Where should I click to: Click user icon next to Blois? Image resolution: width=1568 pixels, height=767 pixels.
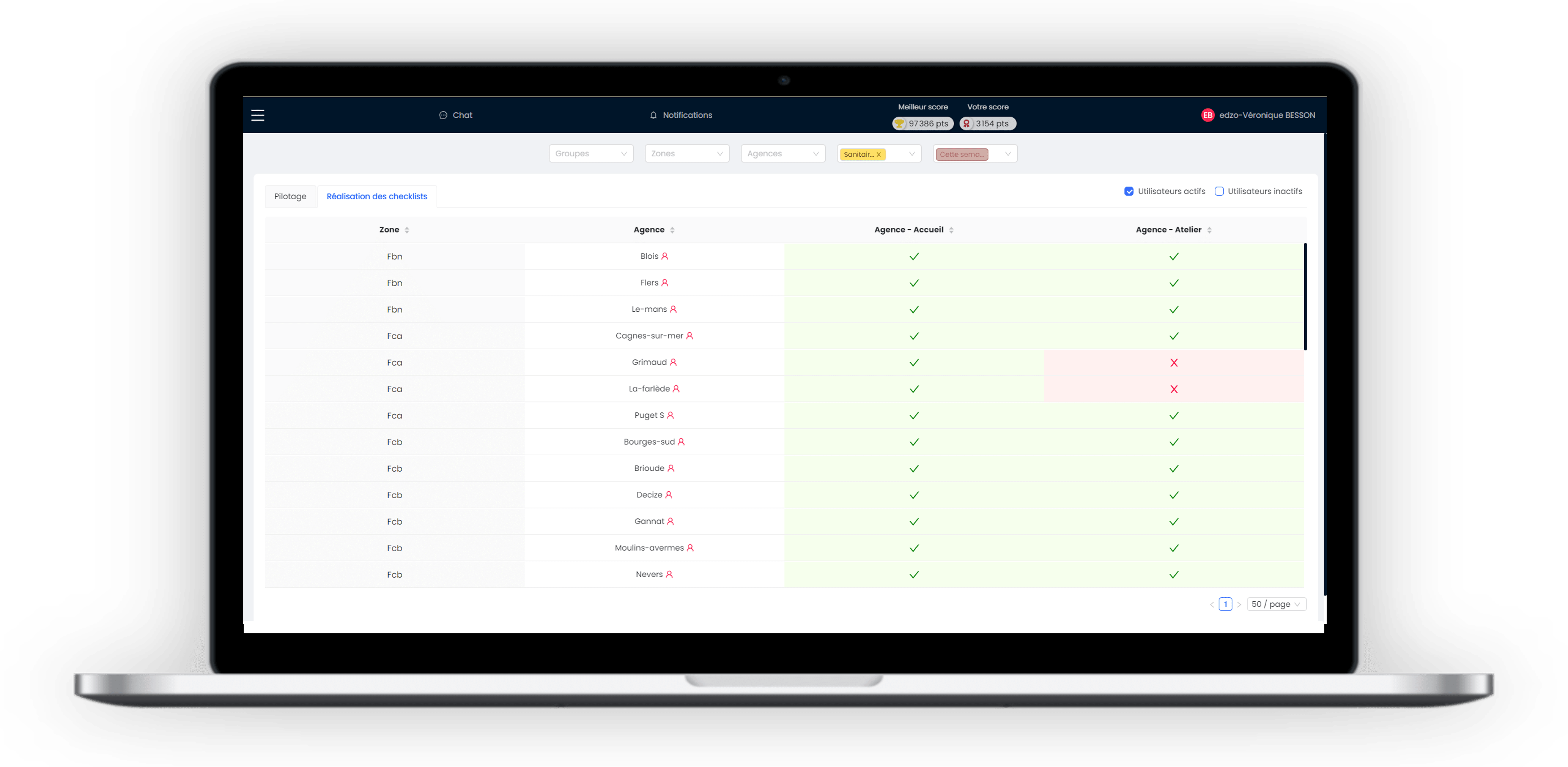click(x=665, y=256)
